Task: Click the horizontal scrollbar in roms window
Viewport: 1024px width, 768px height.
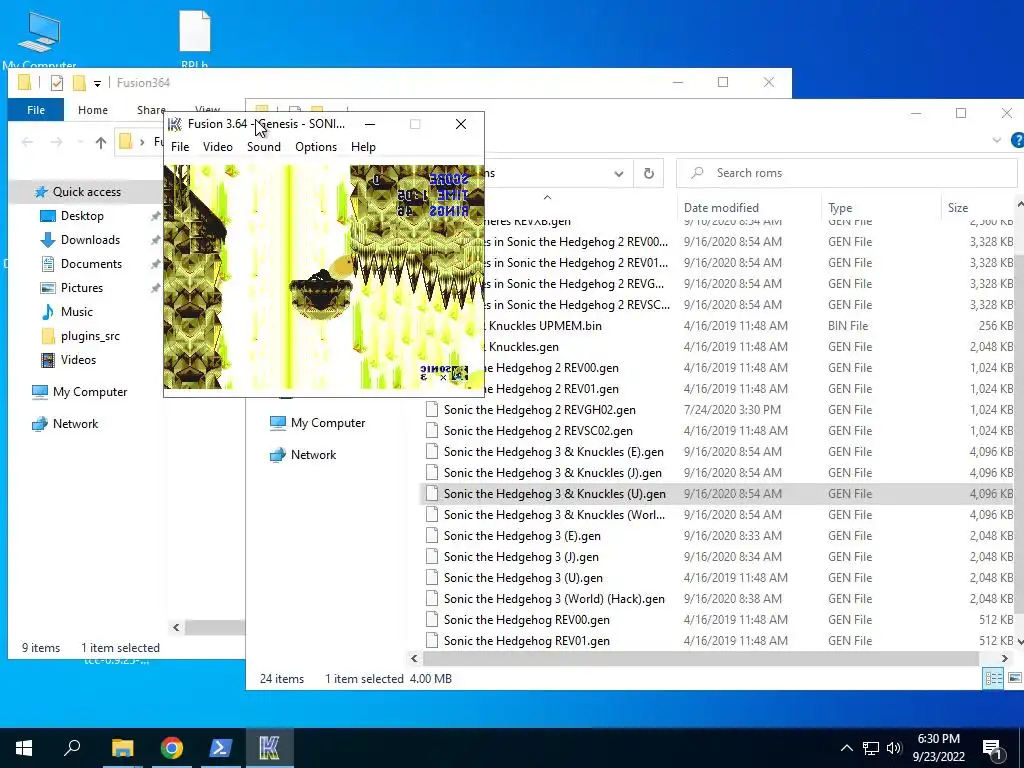Action: [700, 658]
